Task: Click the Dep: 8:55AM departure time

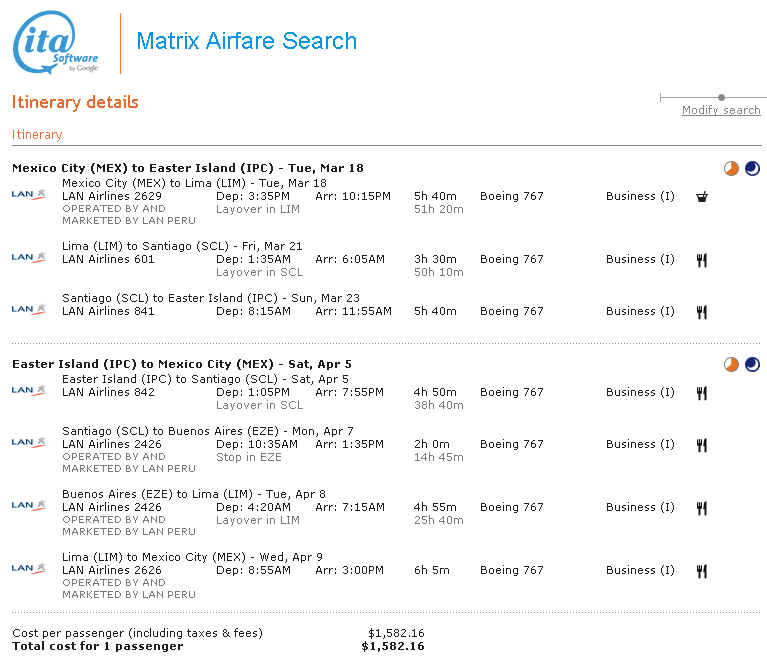Action: coord(253,570)
